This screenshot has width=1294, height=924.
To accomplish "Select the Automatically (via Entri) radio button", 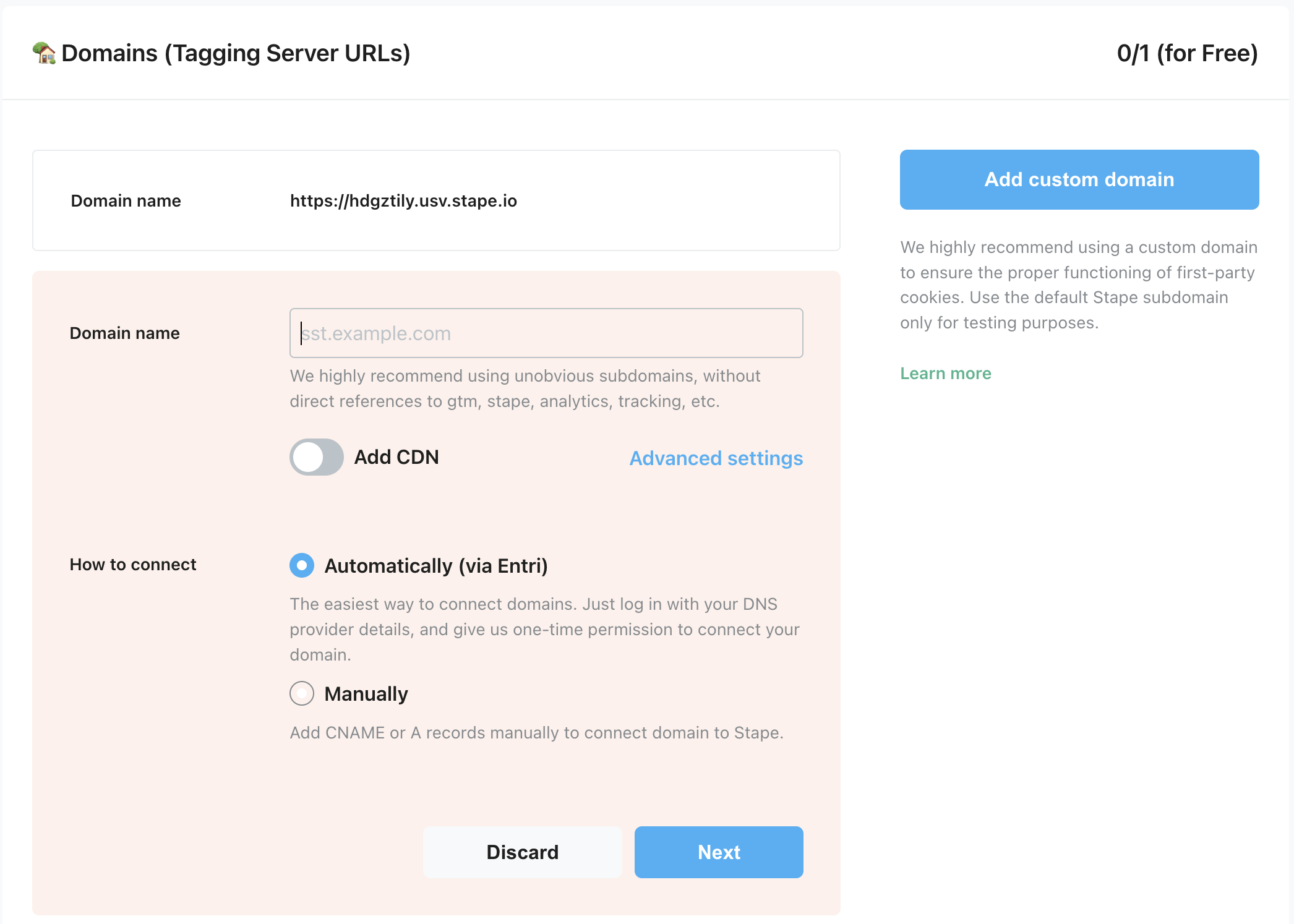I will coord(302,565).
